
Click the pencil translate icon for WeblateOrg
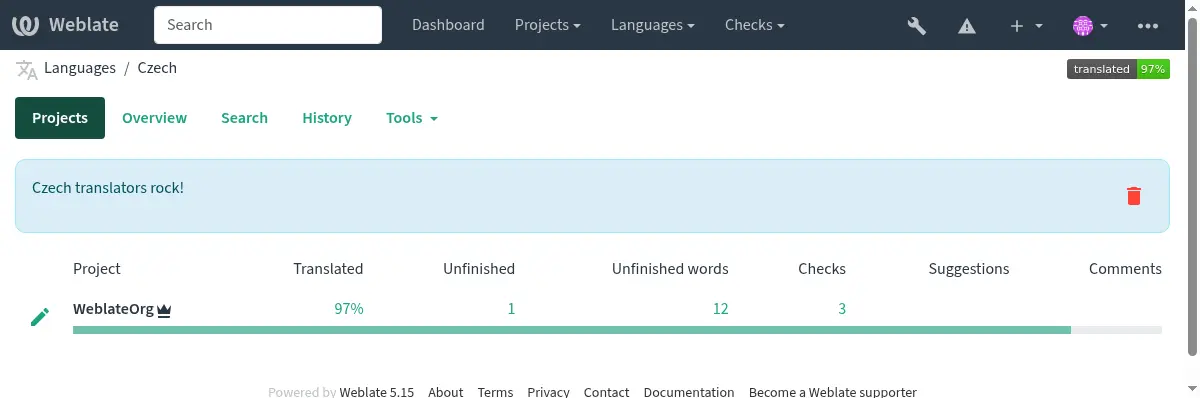click(x=40, y=317)
